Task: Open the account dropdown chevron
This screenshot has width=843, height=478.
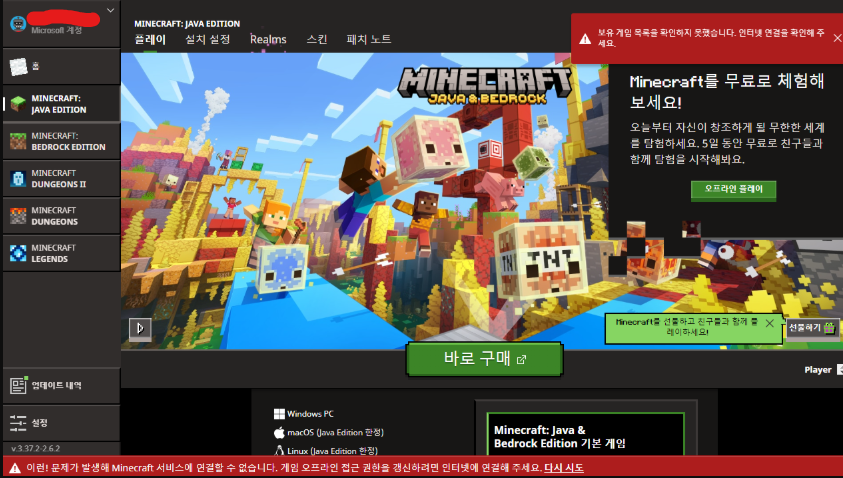Action: tap(110, 10)
